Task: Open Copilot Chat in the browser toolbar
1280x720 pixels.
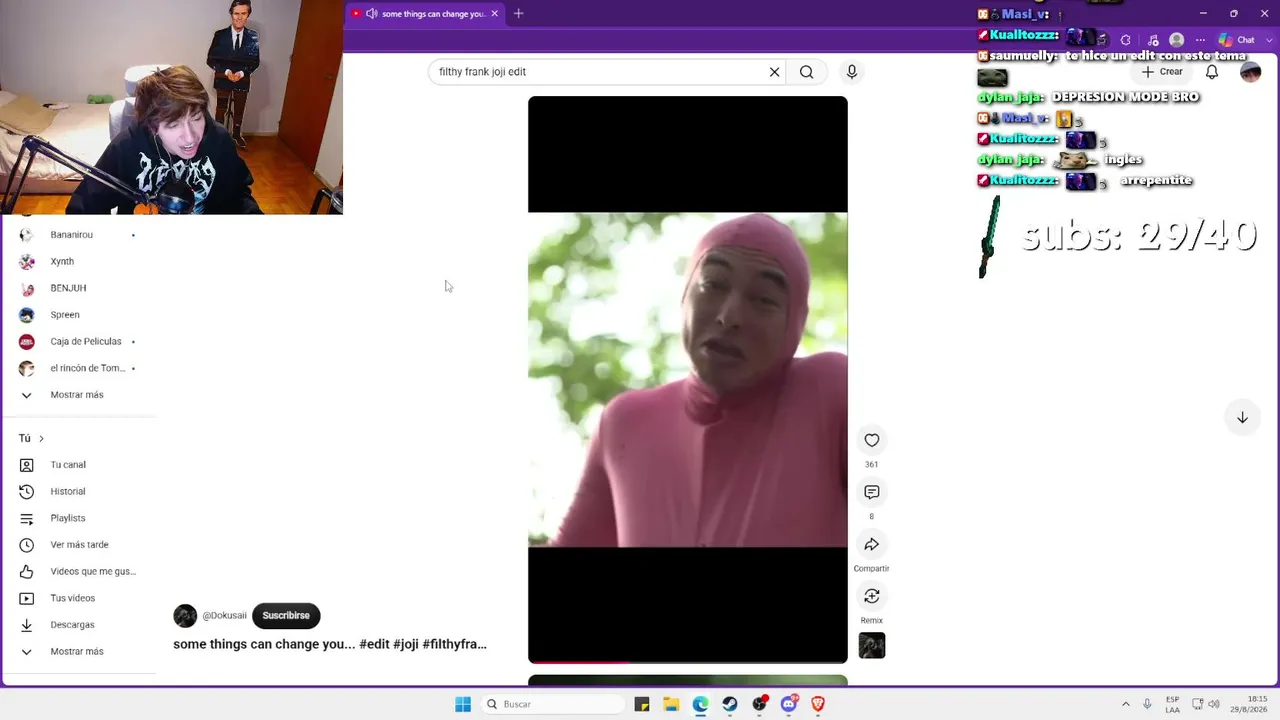Action: [1236, 40]
